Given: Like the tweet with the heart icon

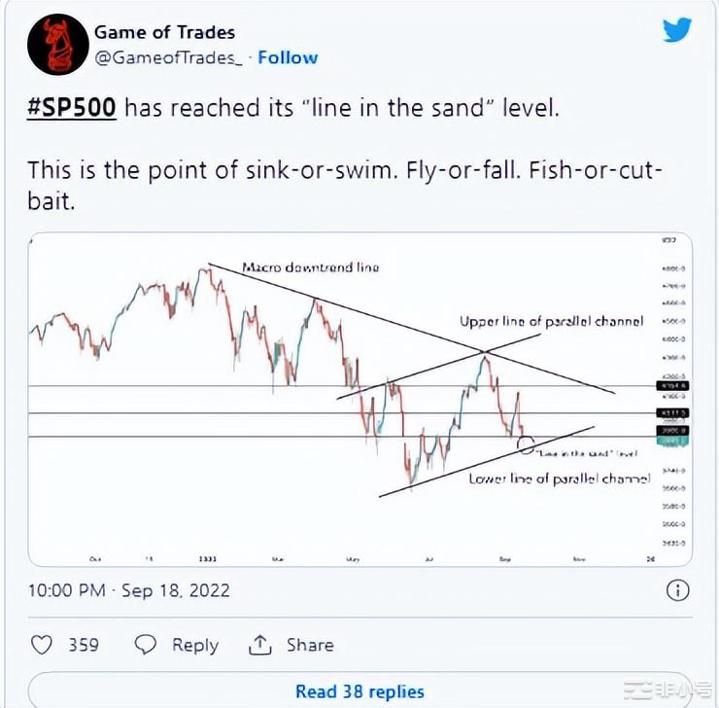Looking at the screenshot, I should [41, 645].
